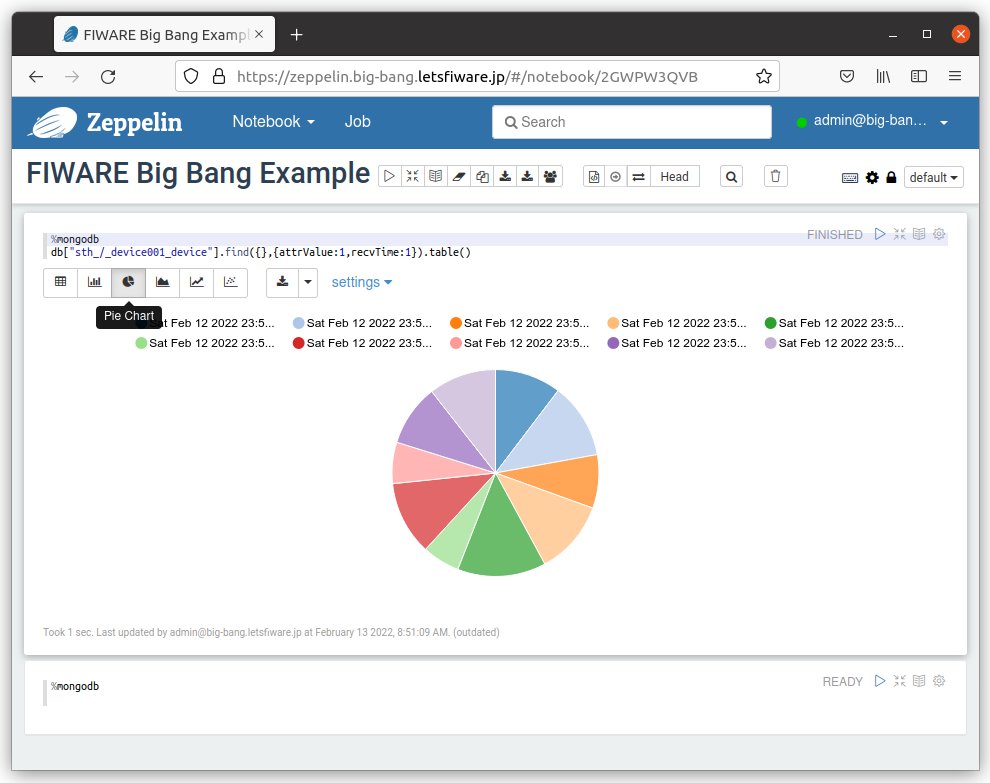Image resolution: width=990 pixels, height=783 pixels.
Task: Click the dark green pie slice
Action: click(501, 537)
